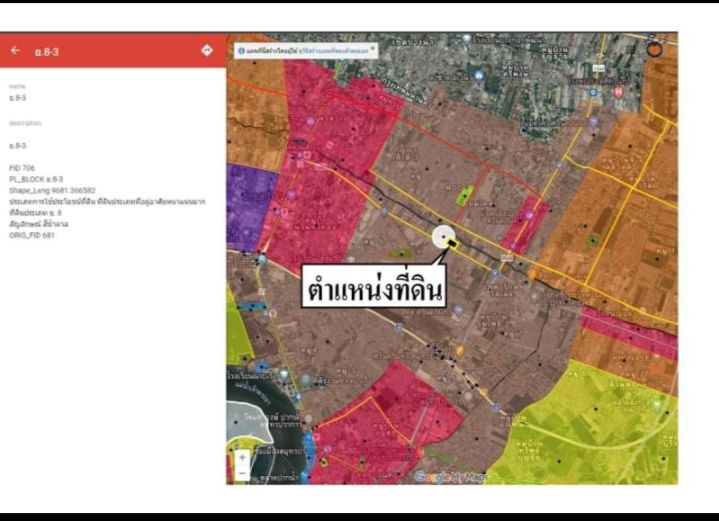This screenshot has width=719, height=521.
Task: Click the white circle highlight on the map
Action: click(x=439, y=237)
